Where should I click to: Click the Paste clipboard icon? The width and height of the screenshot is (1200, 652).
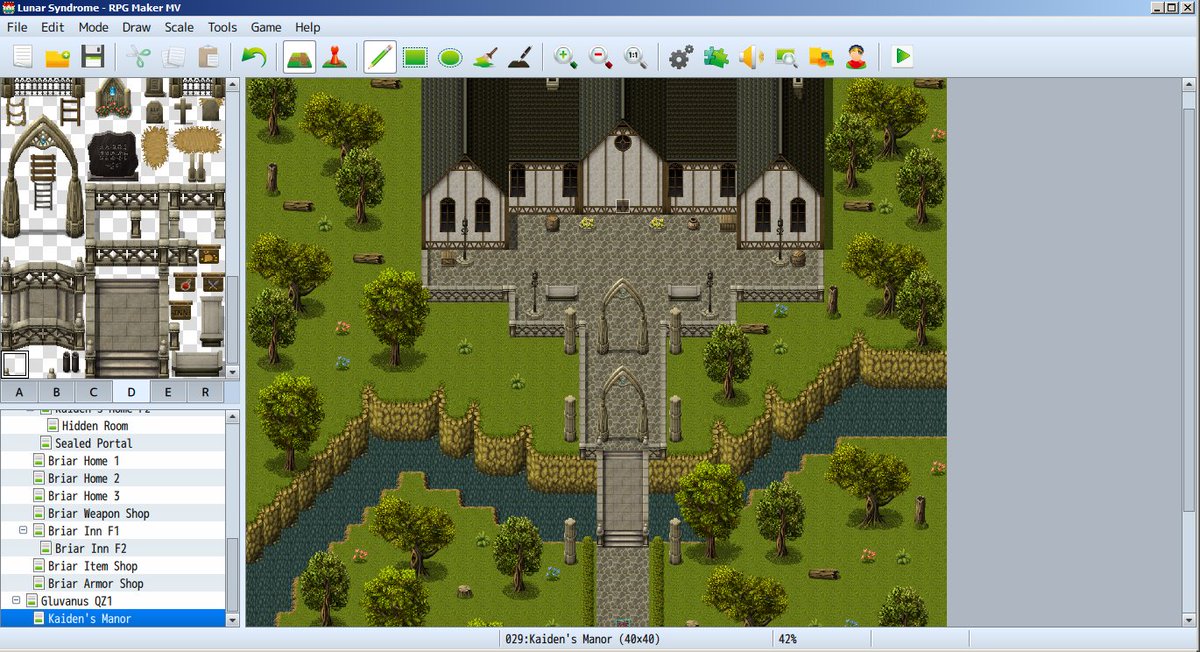point(209,57)
